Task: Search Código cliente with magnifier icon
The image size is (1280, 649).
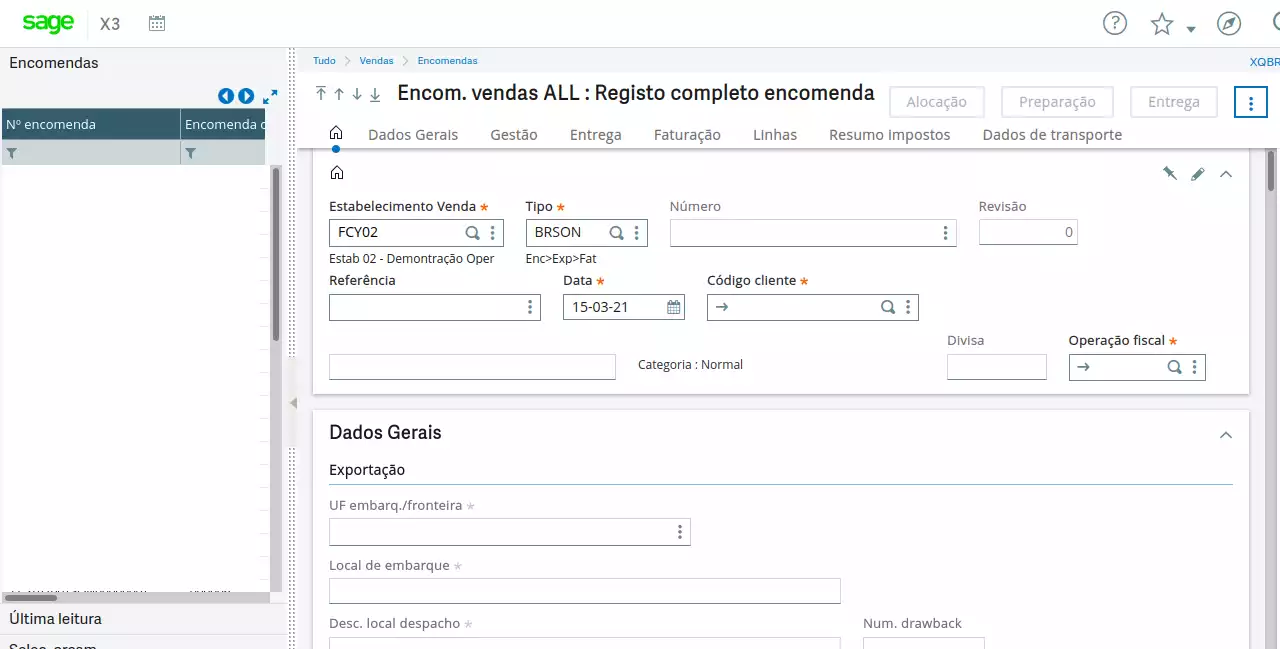Action: pyautogui.click(x=887, y=307)
